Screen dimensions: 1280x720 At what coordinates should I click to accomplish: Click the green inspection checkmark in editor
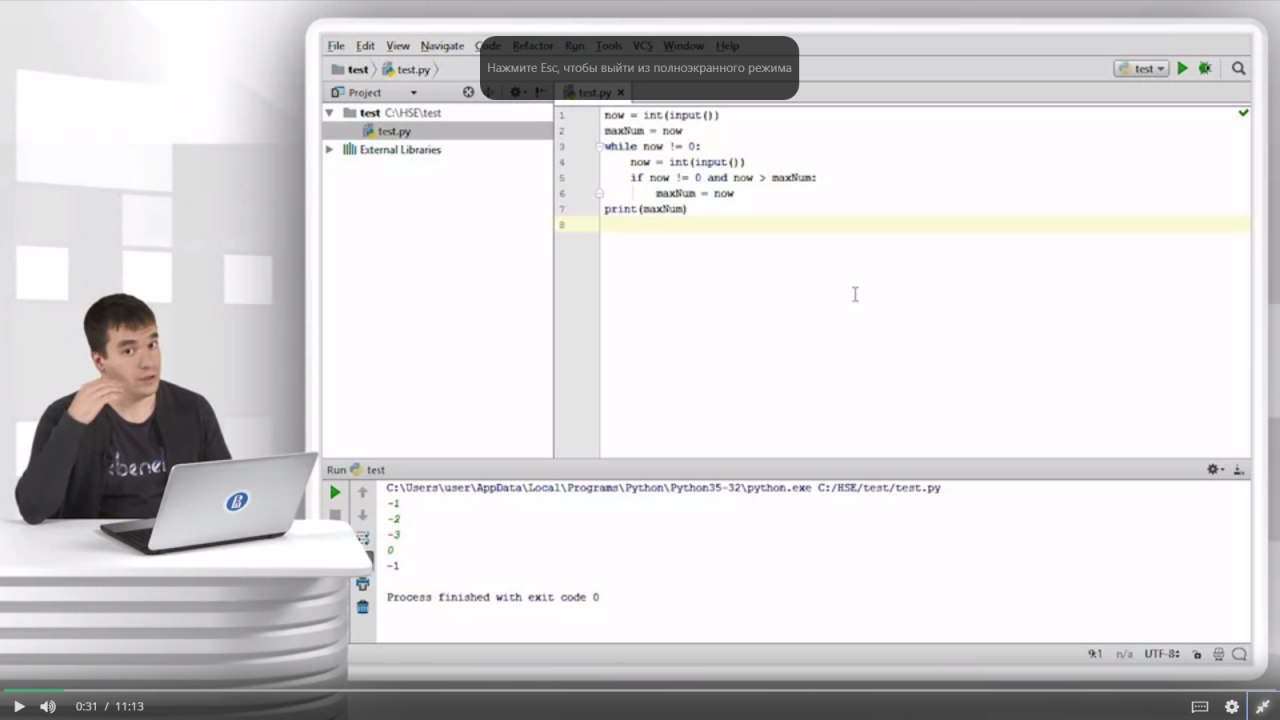click(x=1243, y=113)
